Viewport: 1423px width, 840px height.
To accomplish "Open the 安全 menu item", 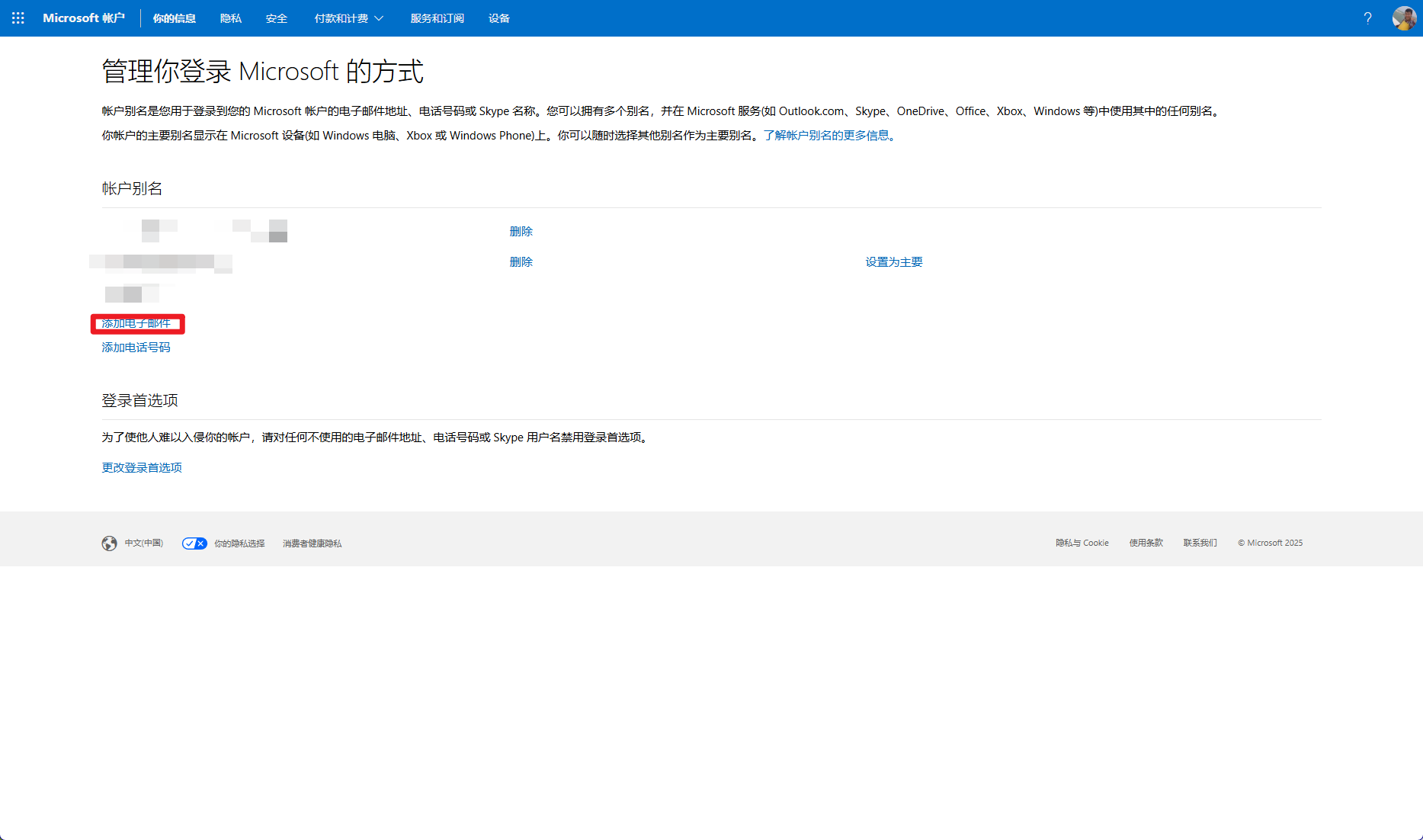I will pyautogui.click(x=276, y=18).
